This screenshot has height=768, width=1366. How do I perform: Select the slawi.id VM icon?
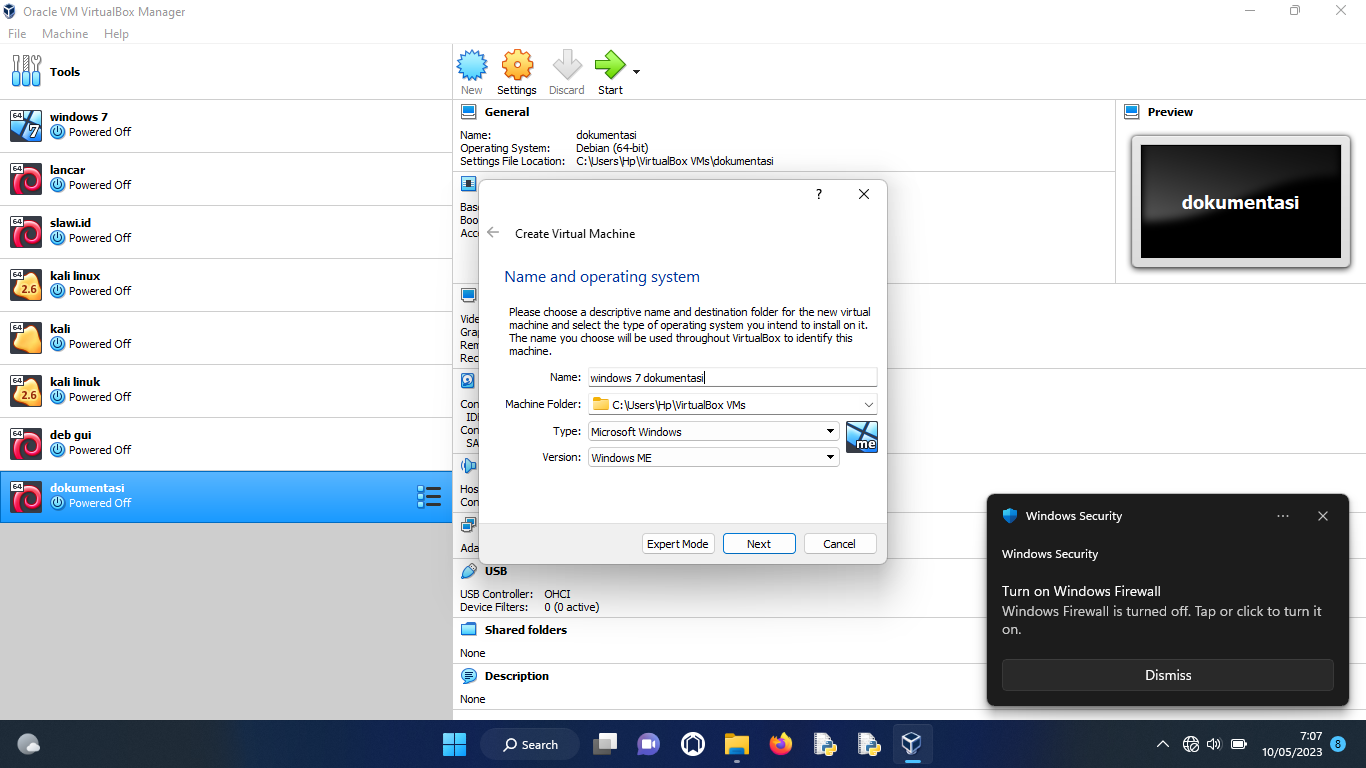pos(26,231)
